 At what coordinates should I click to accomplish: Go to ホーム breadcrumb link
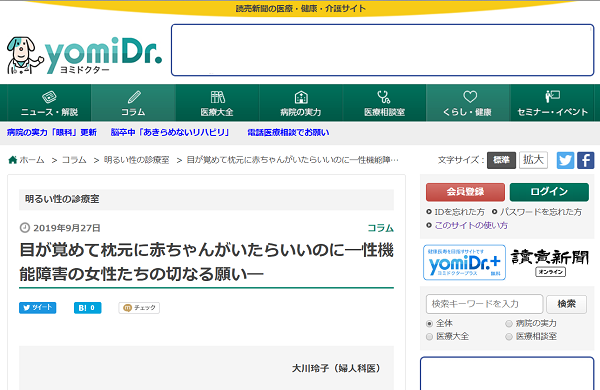coord(32,160)
